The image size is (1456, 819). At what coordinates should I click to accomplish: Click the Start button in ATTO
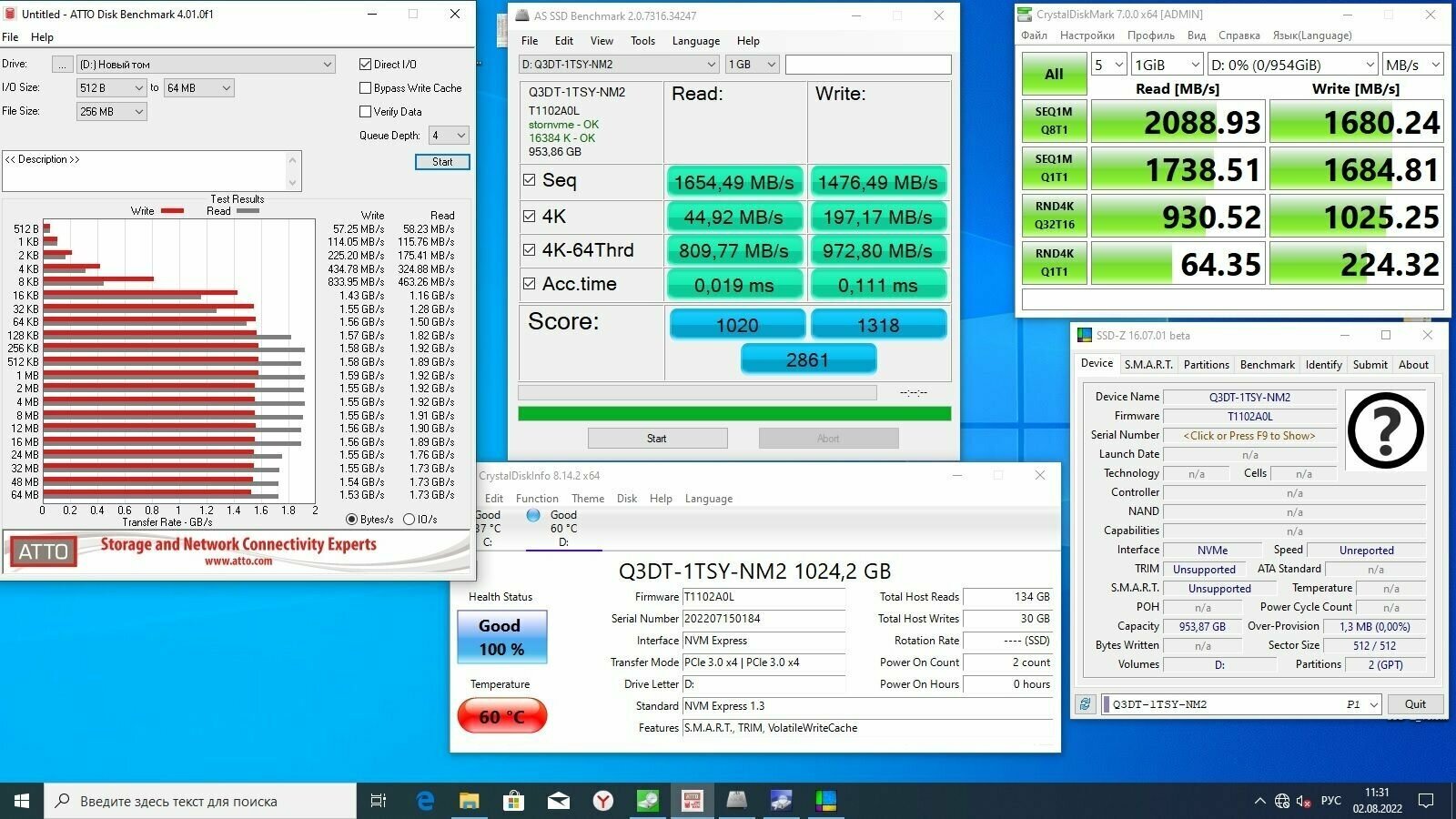coord(442,162)
